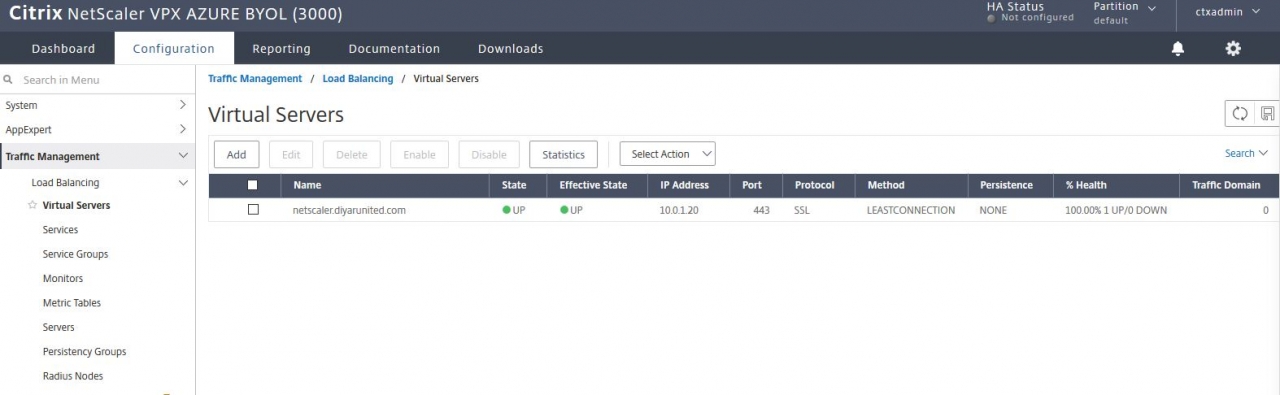The image size is (1280, 395).
Task: Open the notifications bell icon
Action: pyautogui.click(x=1178, y=48)
